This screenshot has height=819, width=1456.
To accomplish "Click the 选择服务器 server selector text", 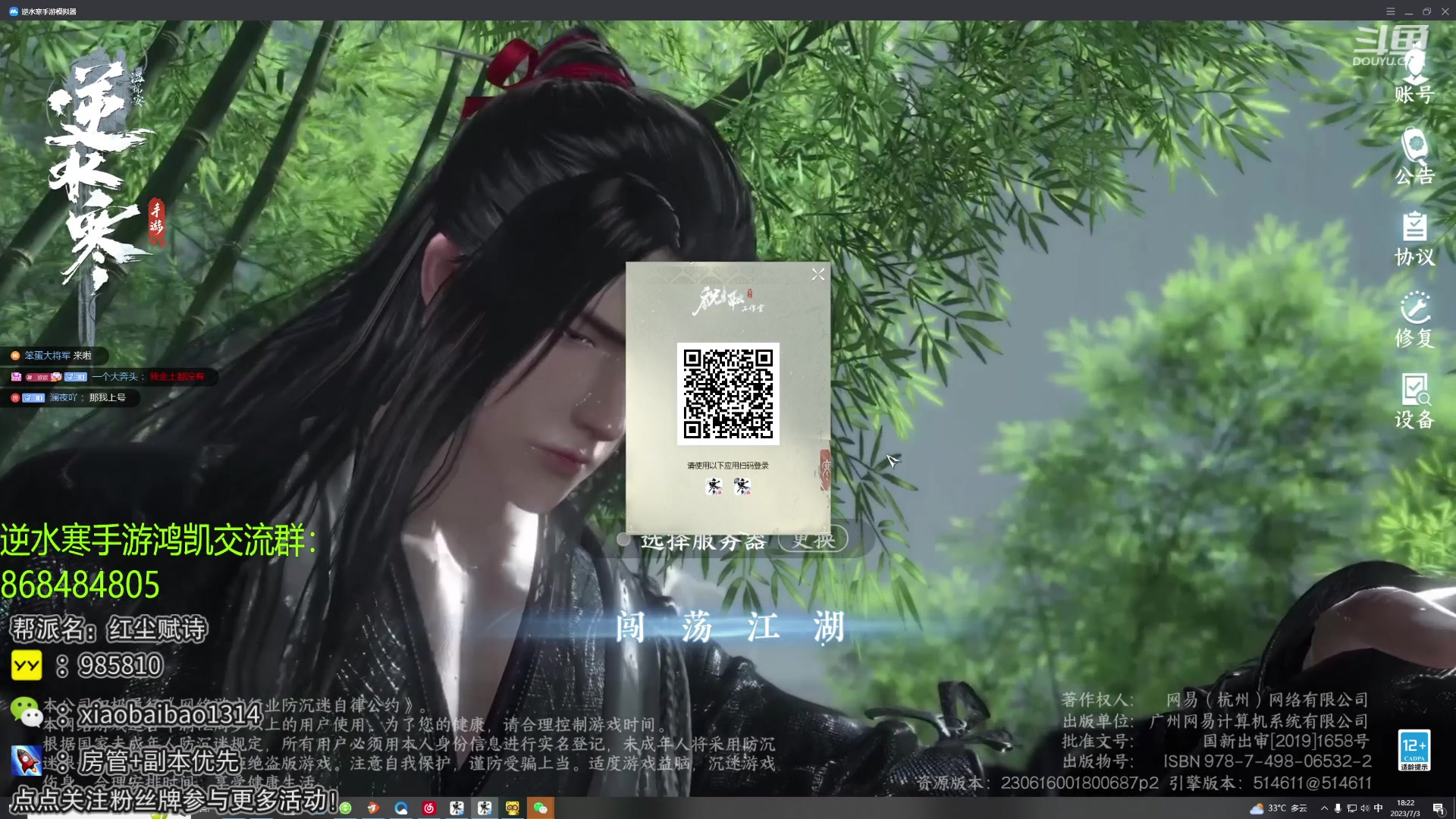I will 703,541.
